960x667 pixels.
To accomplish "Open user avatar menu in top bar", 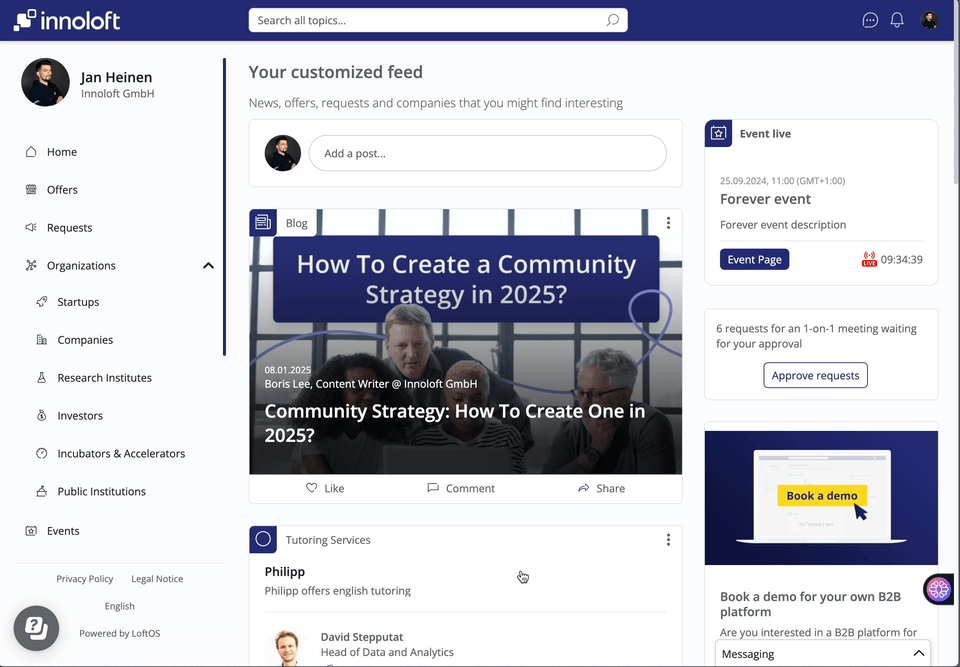I will point(930,20).
